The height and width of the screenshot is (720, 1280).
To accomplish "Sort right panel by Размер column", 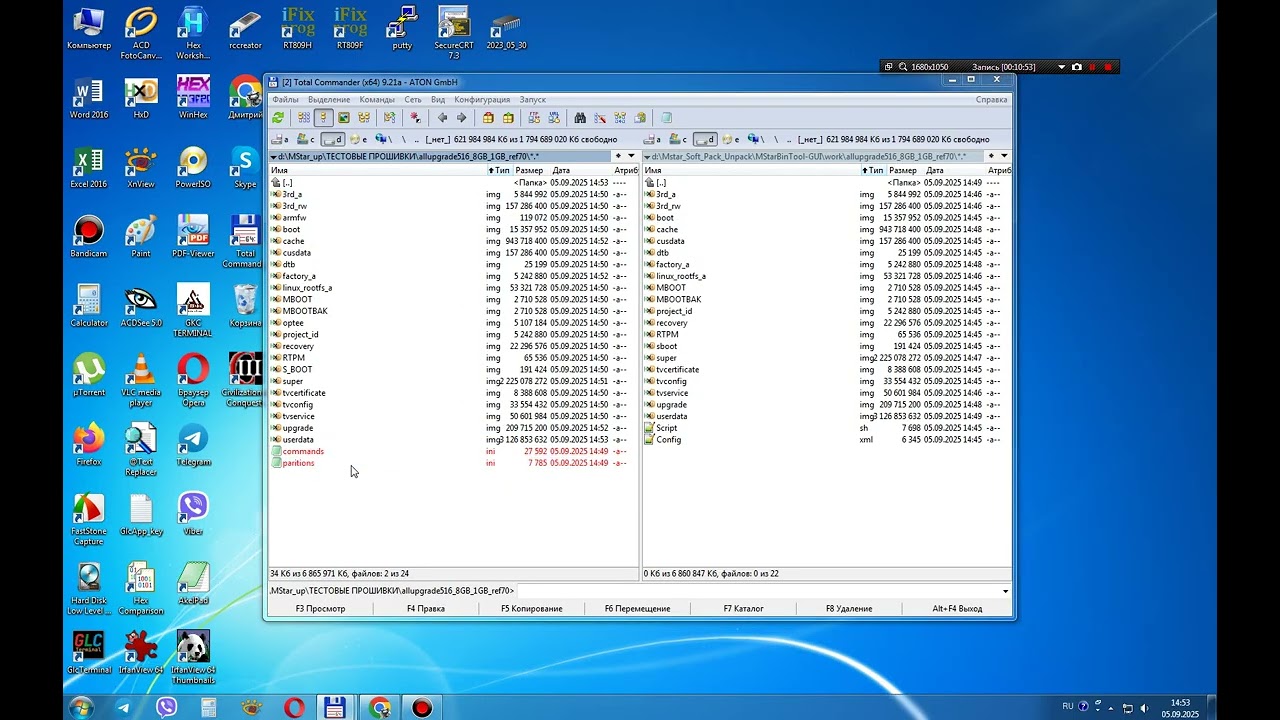I will (x=903, y=171).
